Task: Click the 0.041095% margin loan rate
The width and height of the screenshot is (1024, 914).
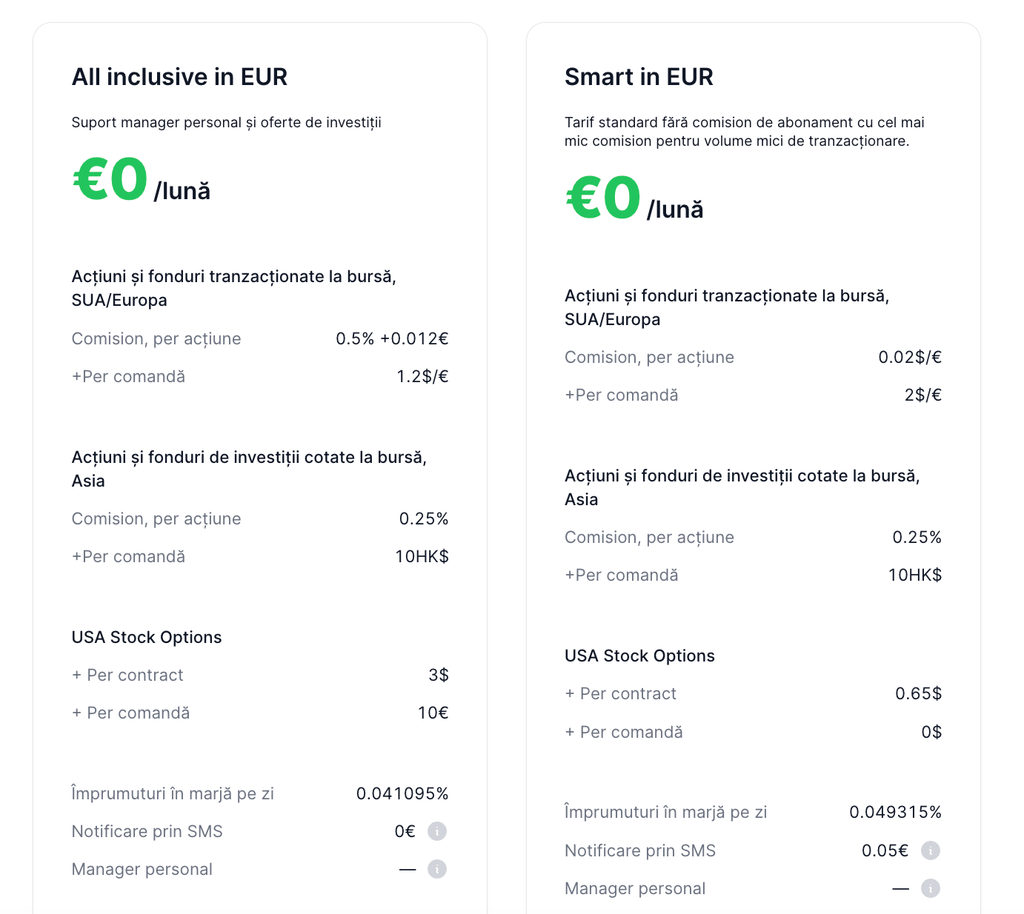Action: click(402, 794)
